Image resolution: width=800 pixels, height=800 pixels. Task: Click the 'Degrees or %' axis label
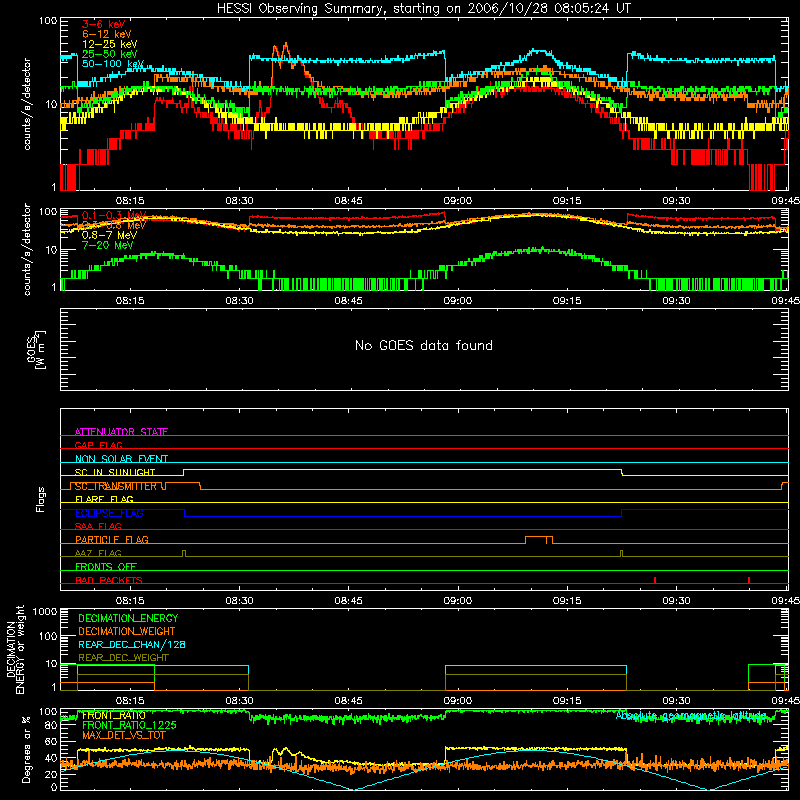[26, 749]
